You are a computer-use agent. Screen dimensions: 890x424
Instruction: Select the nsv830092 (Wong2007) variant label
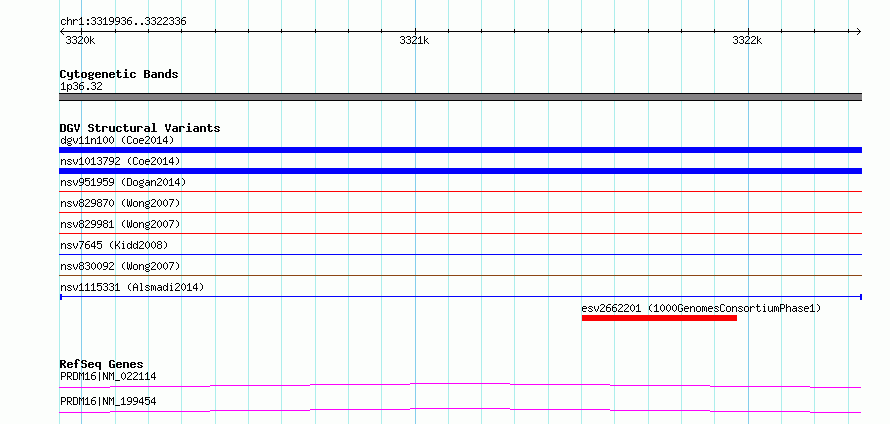point(120,266)
